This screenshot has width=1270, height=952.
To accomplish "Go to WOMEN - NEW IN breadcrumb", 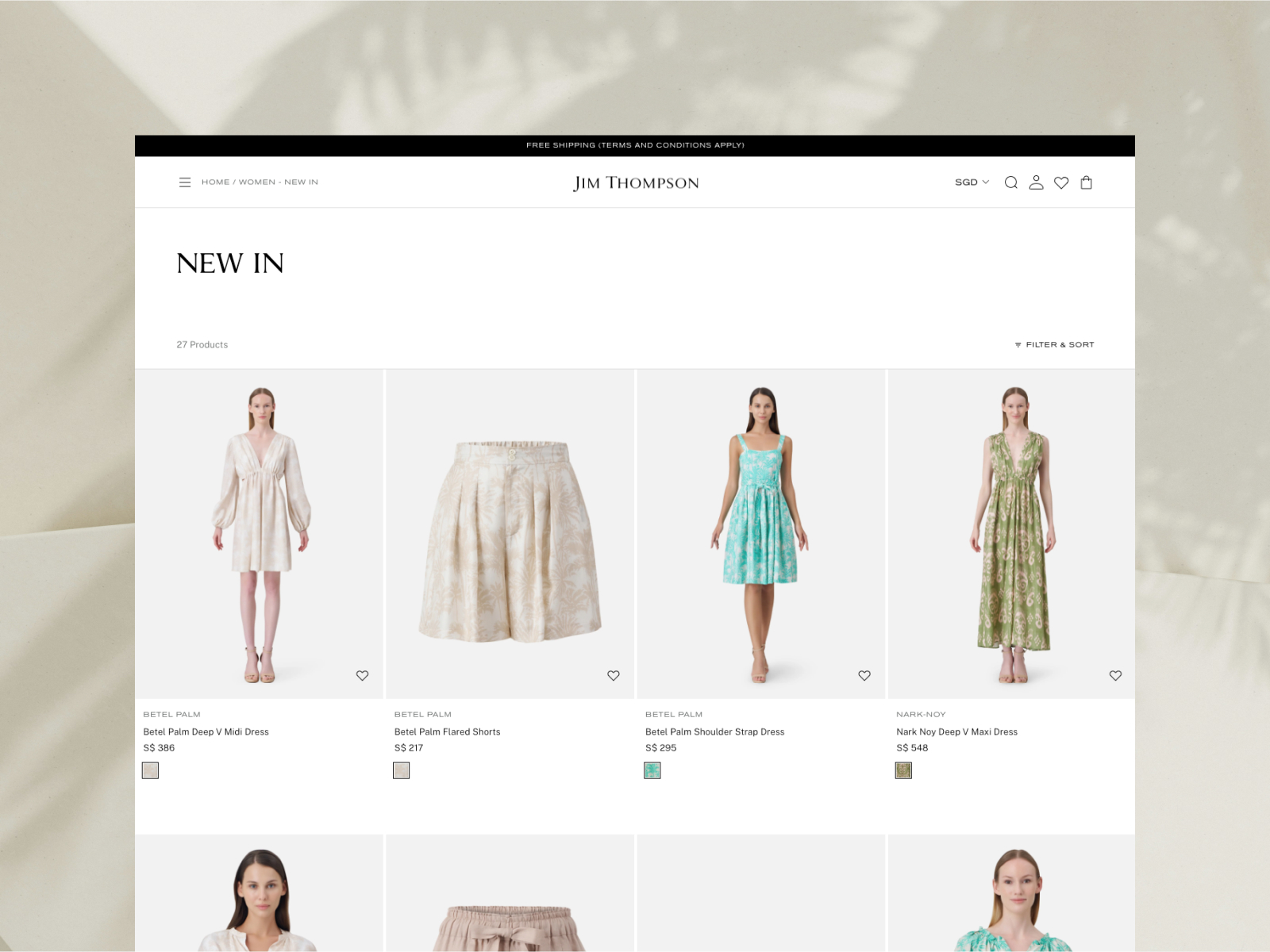I will [279, 182].
